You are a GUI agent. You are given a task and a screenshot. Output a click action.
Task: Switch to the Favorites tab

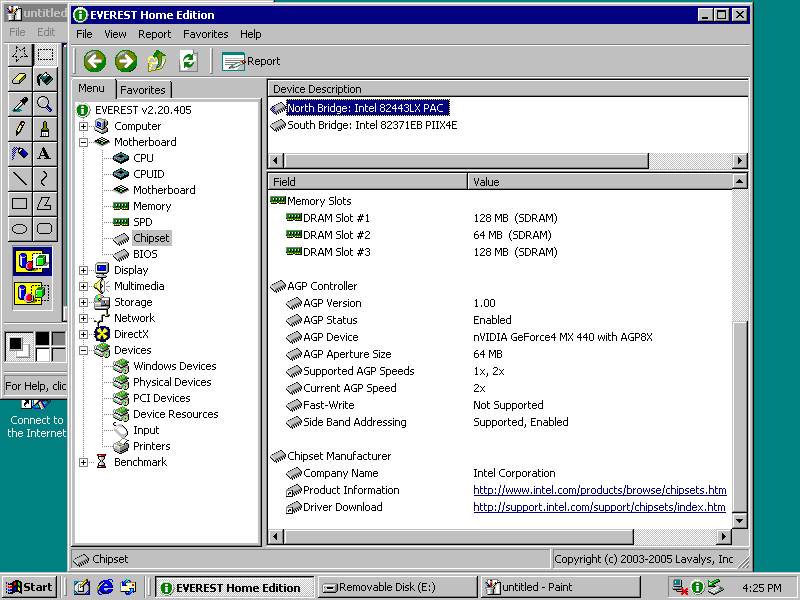pos(143,90)
